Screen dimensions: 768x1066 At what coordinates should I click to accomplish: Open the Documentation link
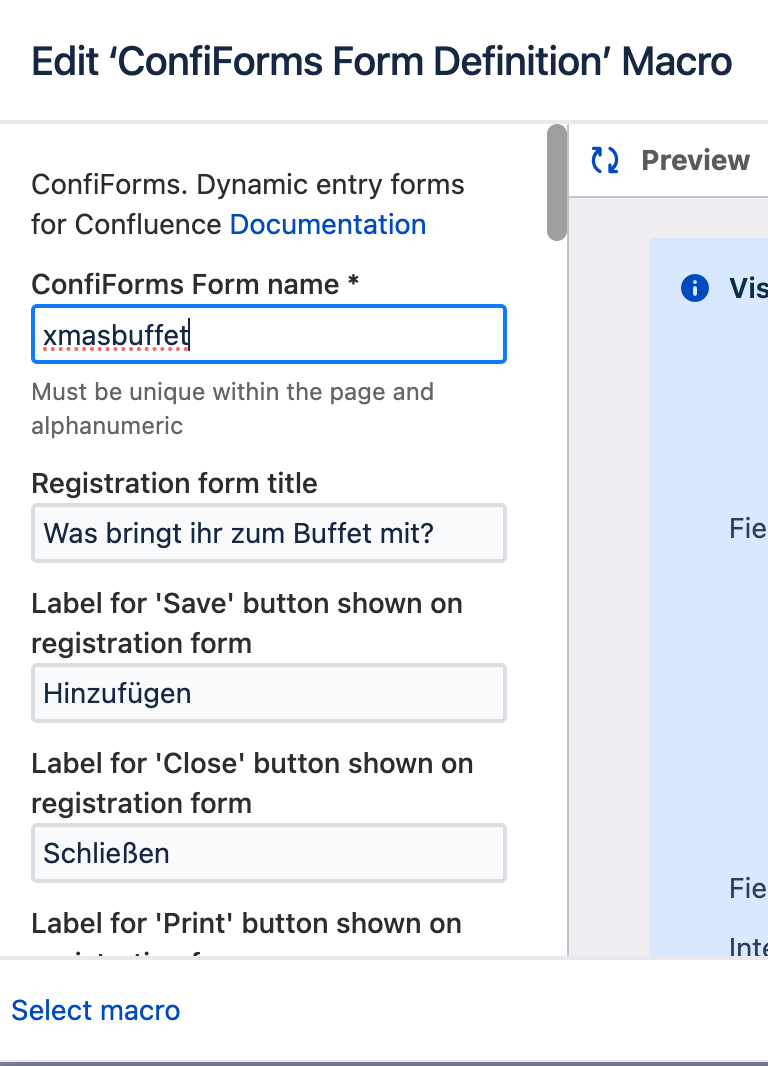[x=328, y=224]
